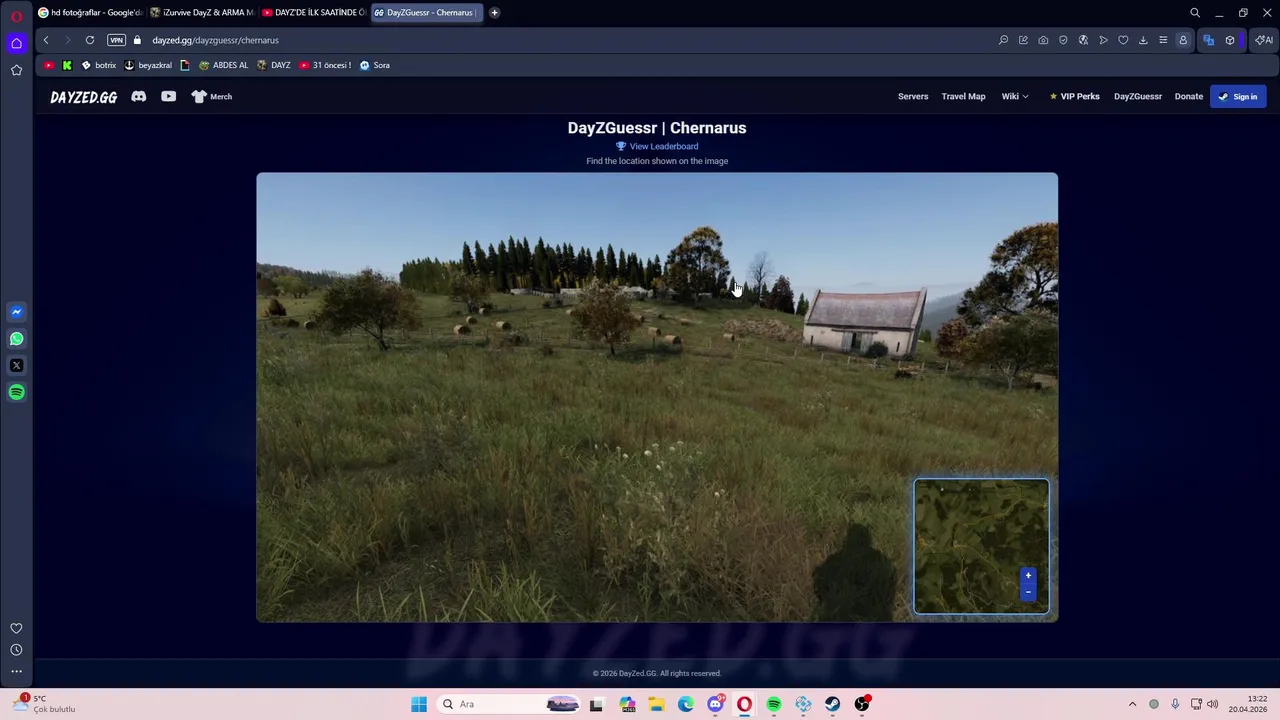Image resolution: width=1280 pixels, height=720 pixels.
Task: Click on the Chernarus minimap
Action: pos(981,546)
